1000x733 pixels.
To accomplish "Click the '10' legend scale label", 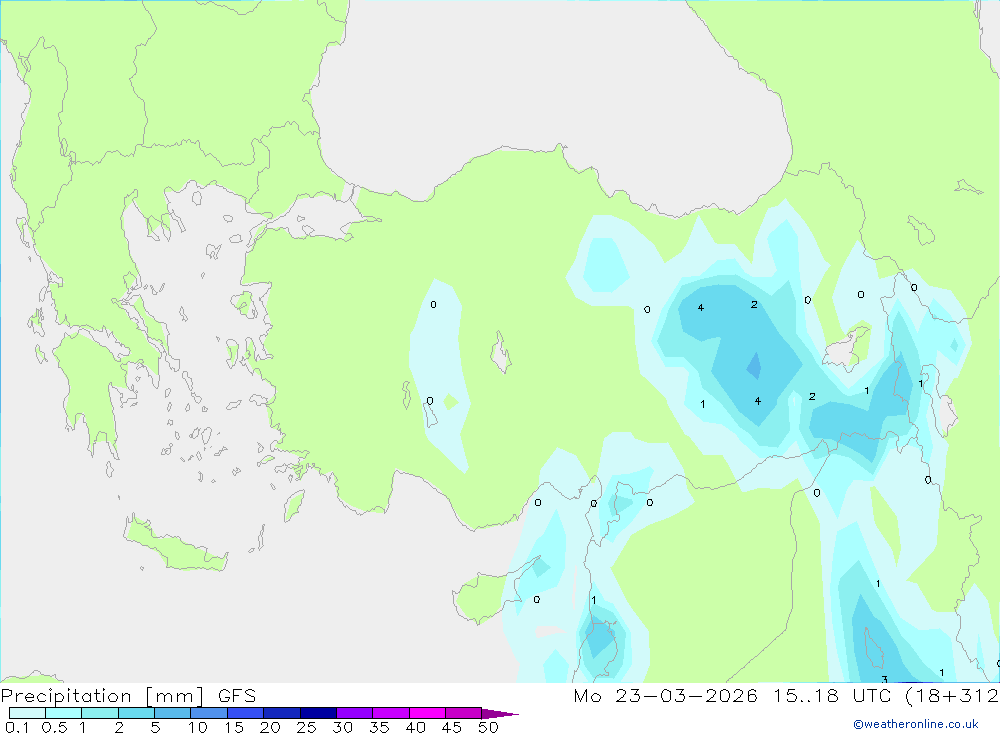I will [198, 727].
